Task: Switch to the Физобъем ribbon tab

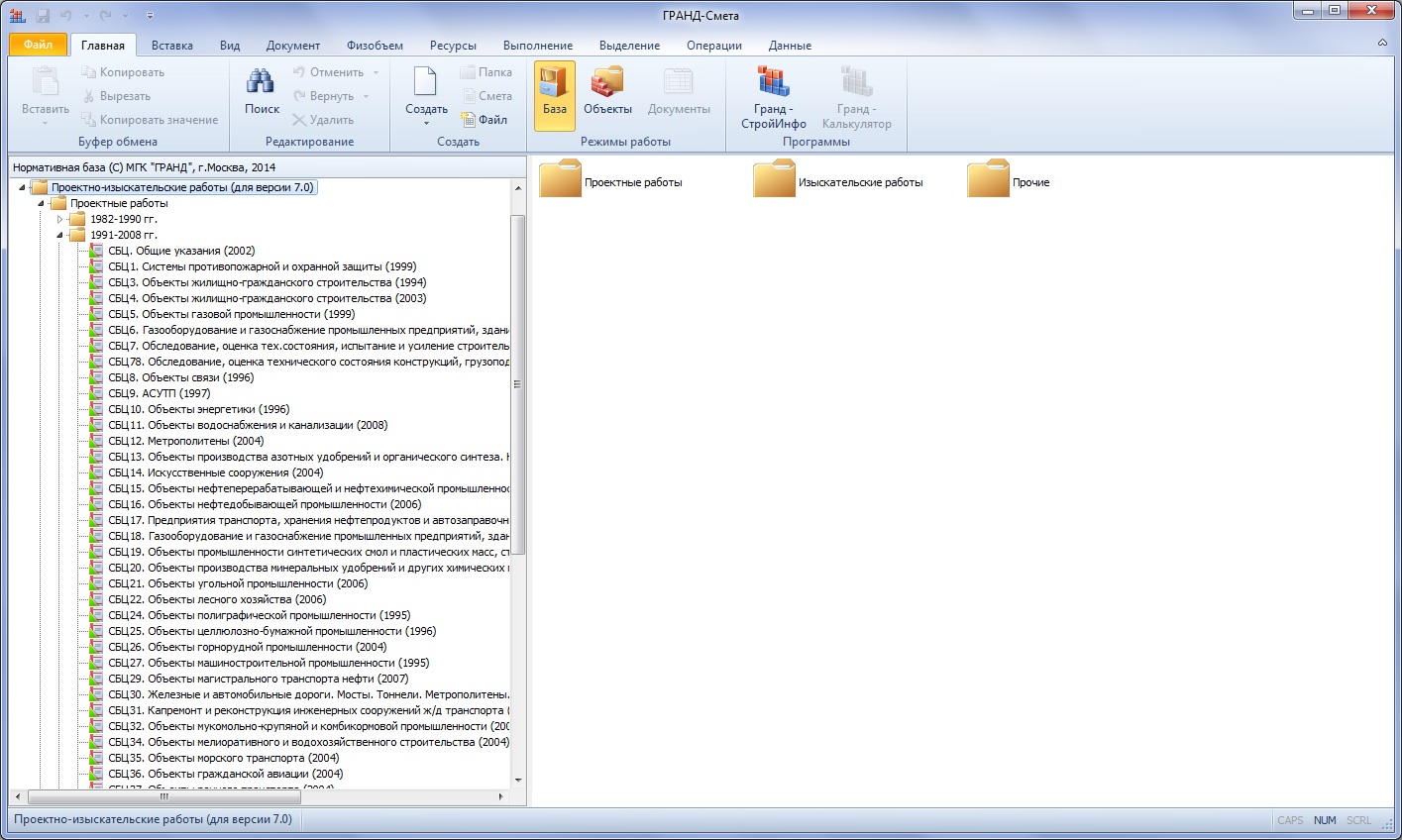Action: pos(375,46)
